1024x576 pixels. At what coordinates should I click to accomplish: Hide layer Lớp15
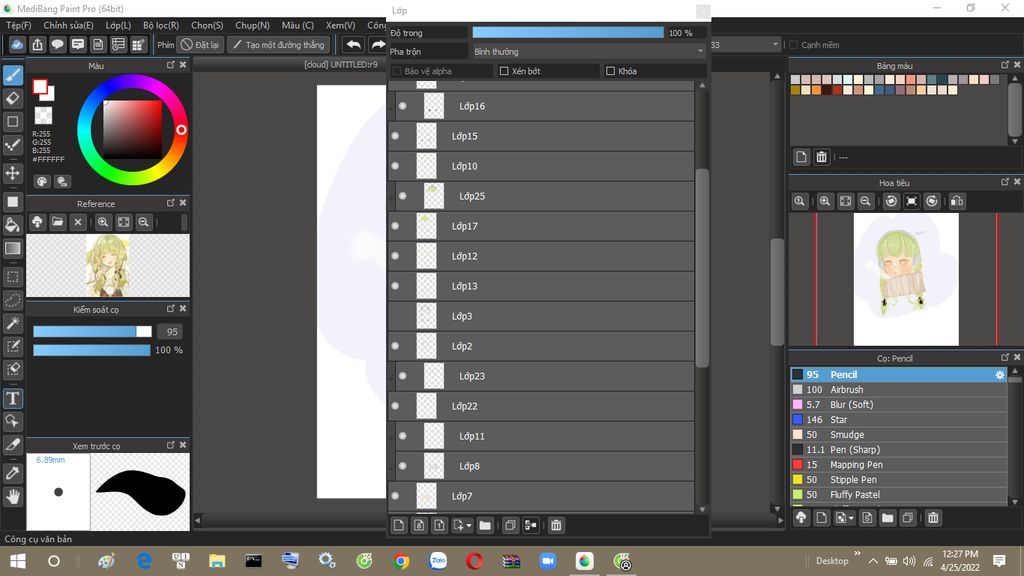(x=395, y=136)
